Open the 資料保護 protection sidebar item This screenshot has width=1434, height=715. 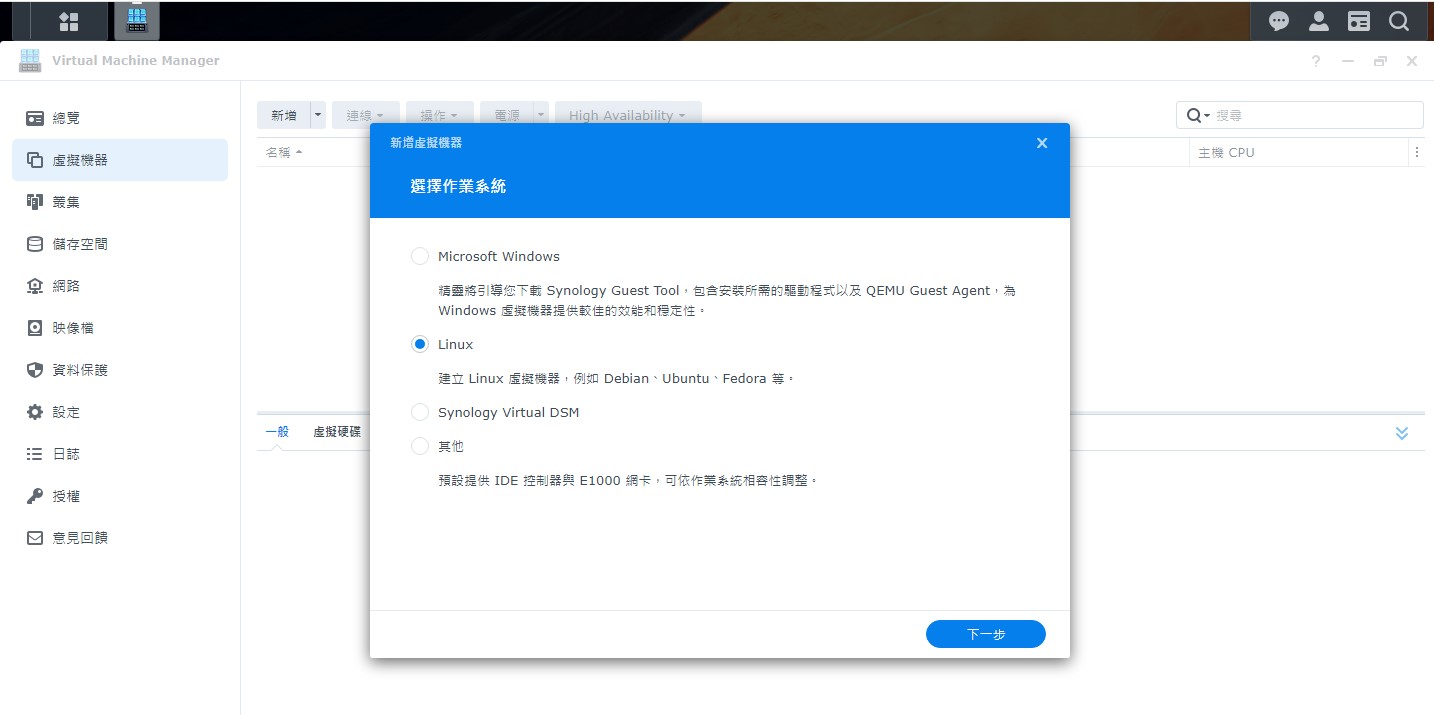click(x=80, y=370)
